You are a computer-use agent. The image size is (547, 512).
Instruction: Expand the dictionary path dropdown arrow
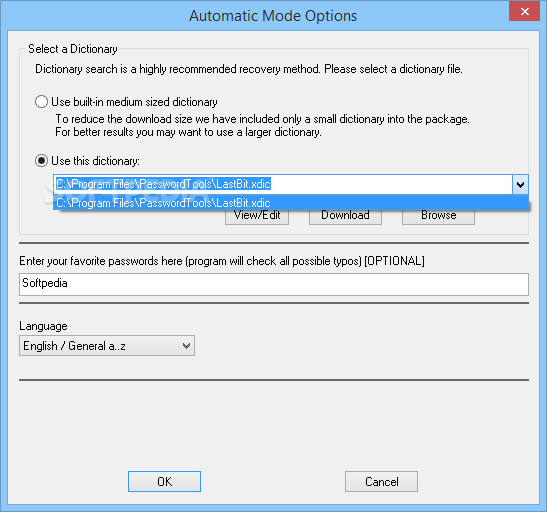coord(520,184)
